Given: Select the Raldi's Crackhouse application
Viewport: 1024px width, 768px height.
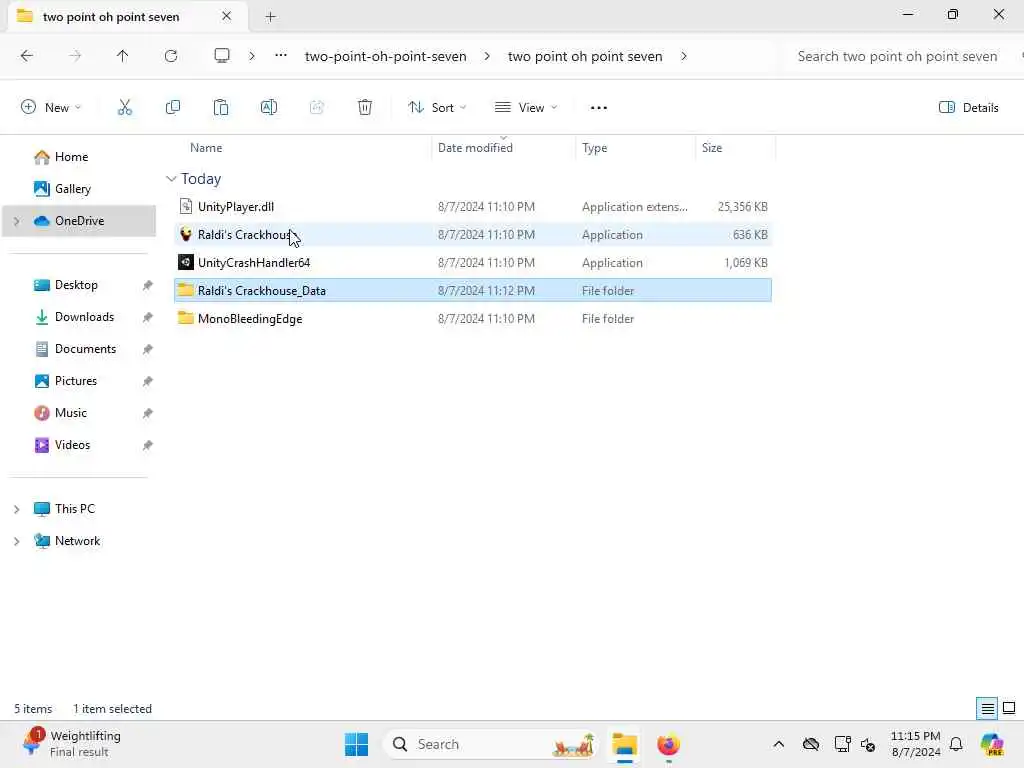Looking at the screenshot, I should [x=473, y=235].
